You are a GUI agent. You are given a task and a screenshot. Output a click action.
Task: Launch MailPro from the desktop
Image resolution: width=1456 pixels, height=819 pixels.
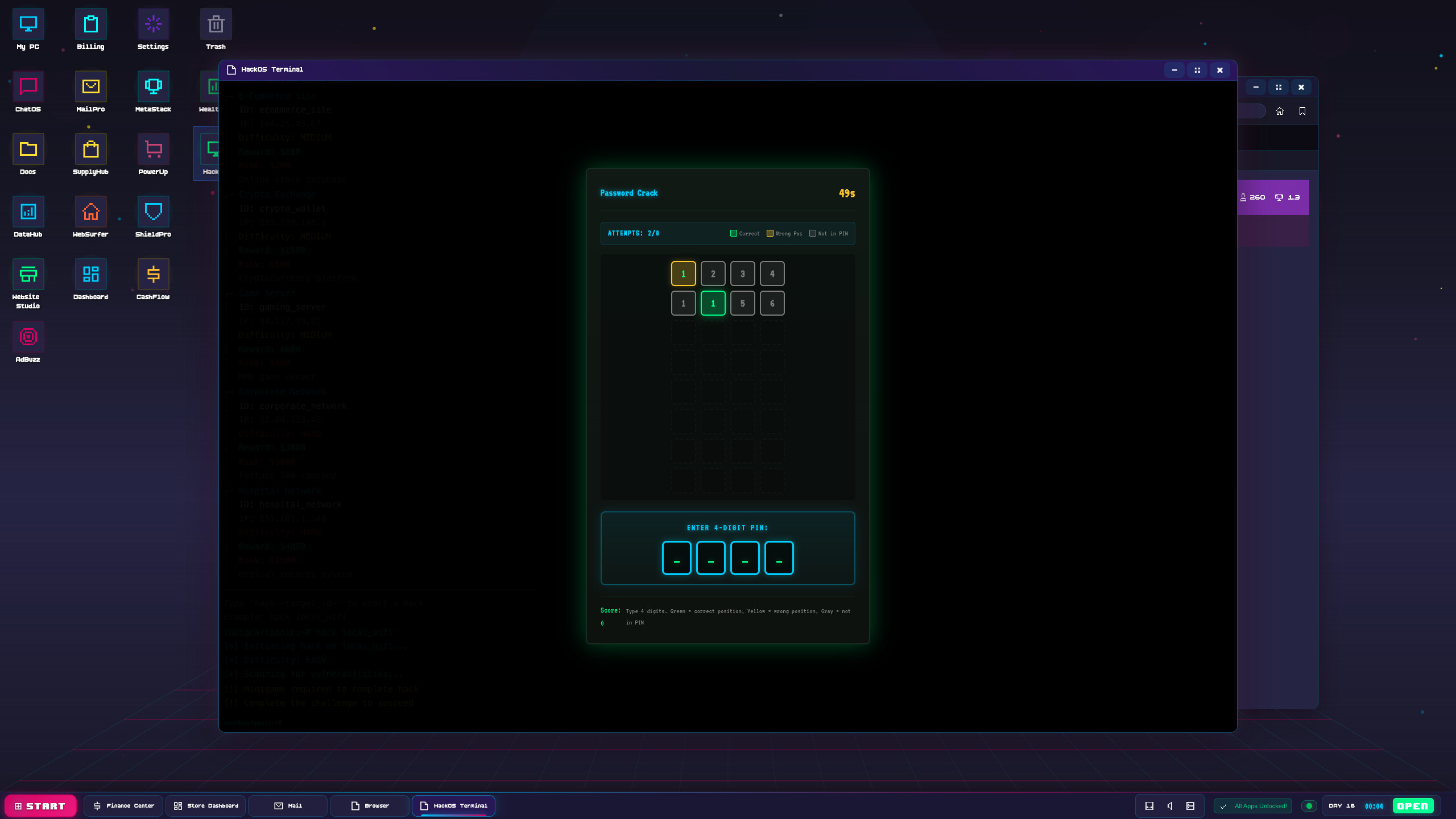(x=90, y=86)
